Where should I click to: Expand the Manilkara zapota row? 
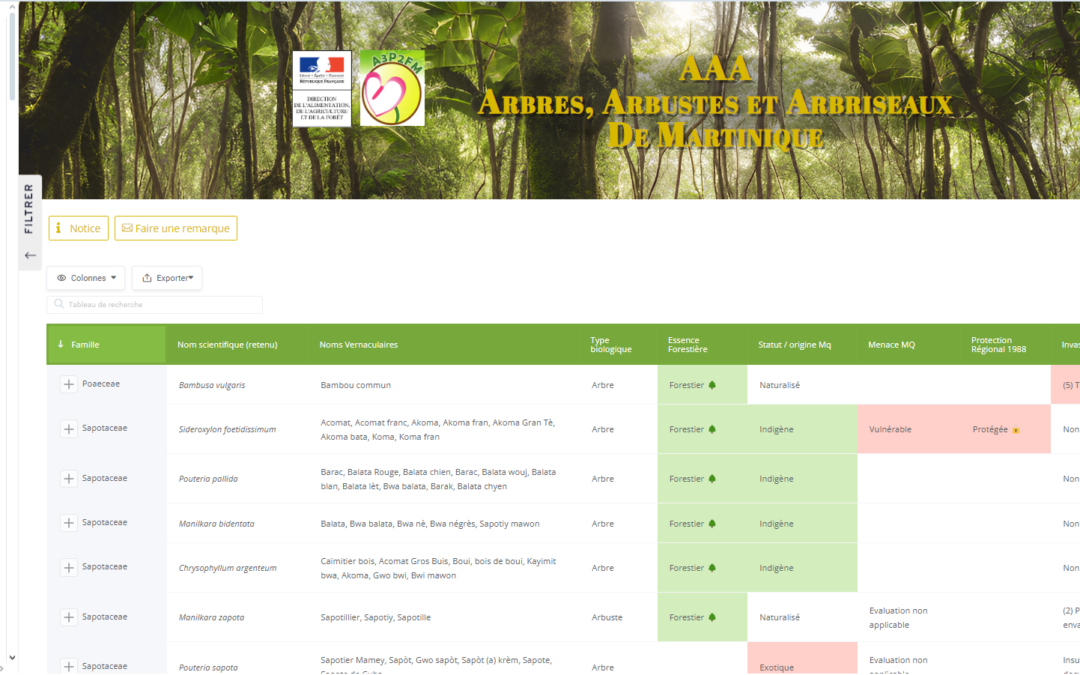pyautogui.click(x=68, y=617)
